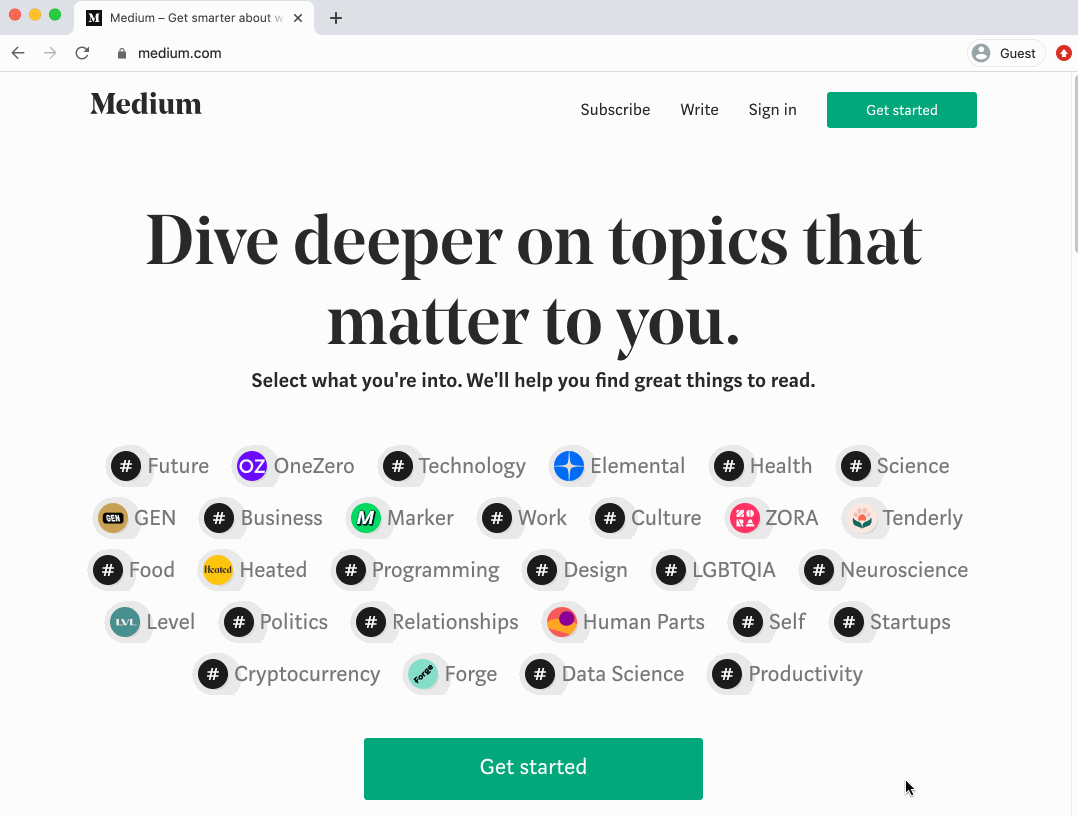
Task: Select the Neuroscience hashtag icon
Action: tap(819, 570)
